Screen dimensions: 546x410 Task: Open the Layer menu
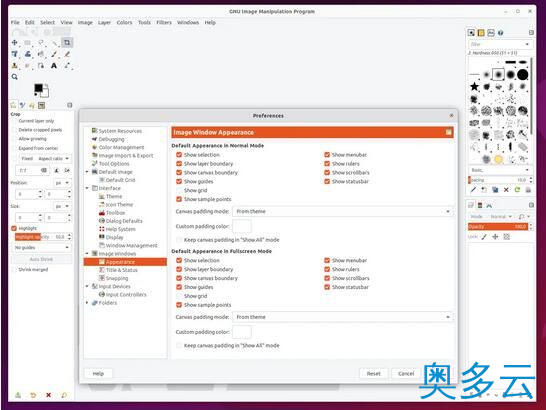coord(104,22)
